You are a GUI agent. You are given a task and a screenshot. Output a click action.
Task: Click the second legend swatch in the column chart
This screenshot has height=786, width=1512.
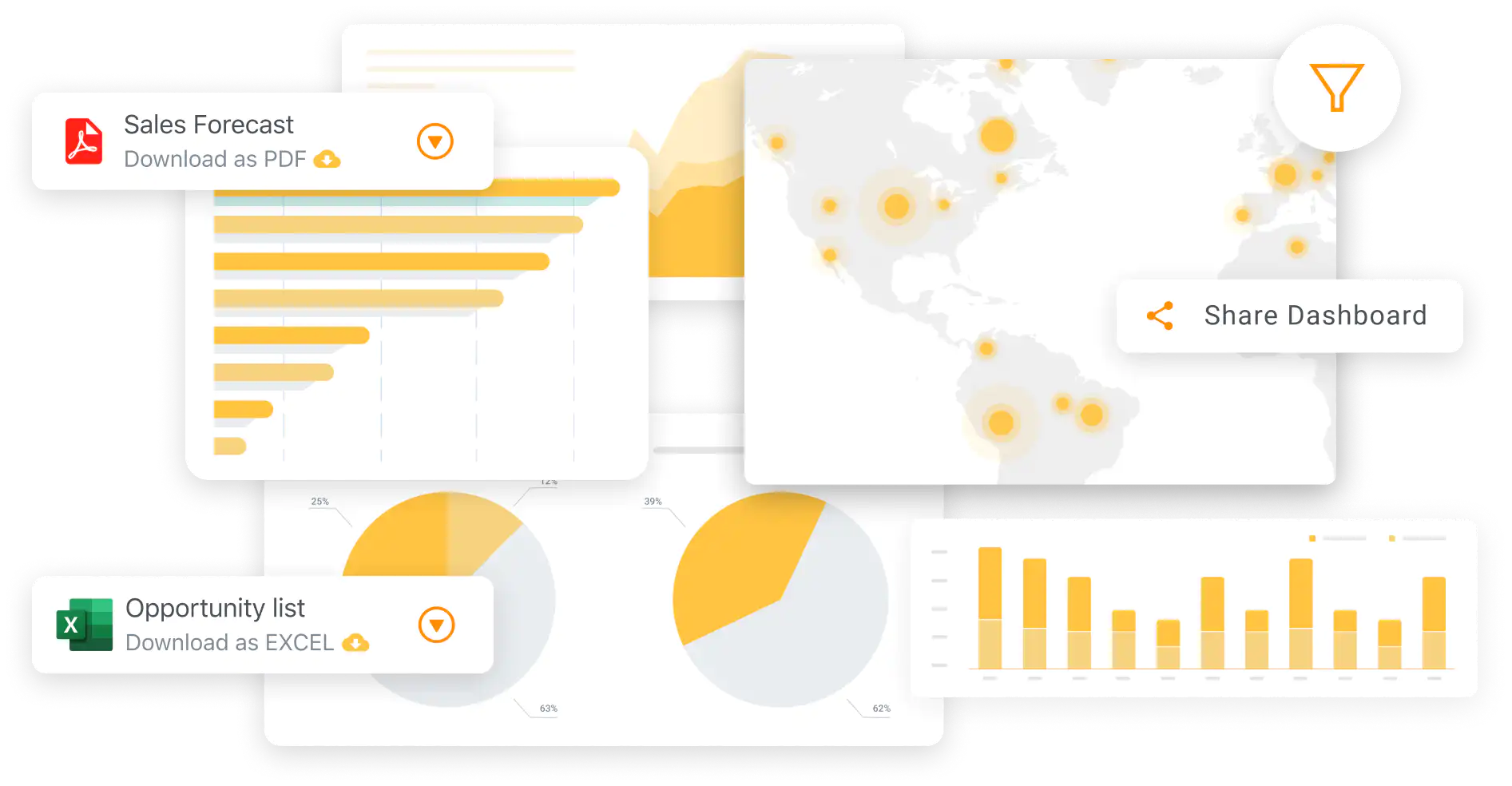click(1392, 538)
